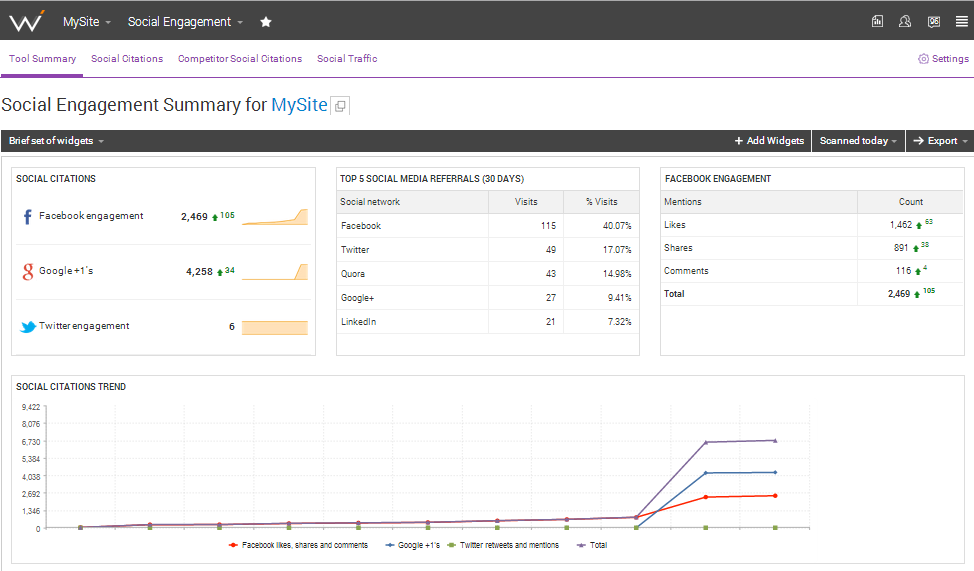Click the last Google +1's data point
Viewport: 974px width, 571px height.
(775, 472)
